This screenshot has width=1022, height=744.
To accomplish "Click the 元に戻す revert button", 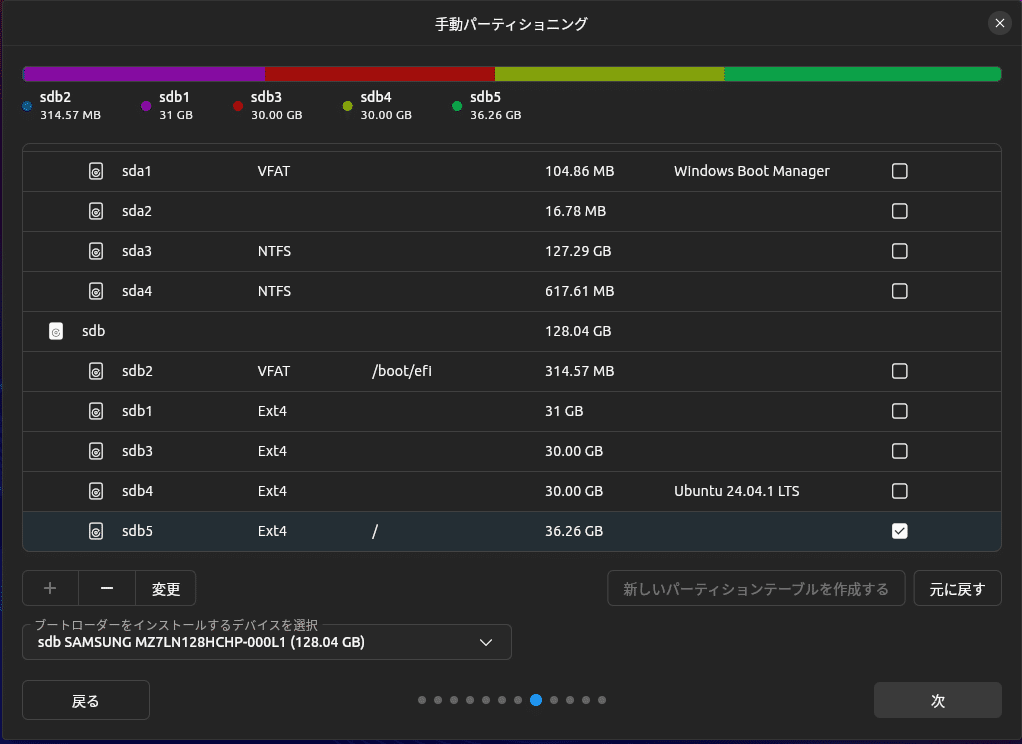I will pyautogui.click(x=957, y=588).
